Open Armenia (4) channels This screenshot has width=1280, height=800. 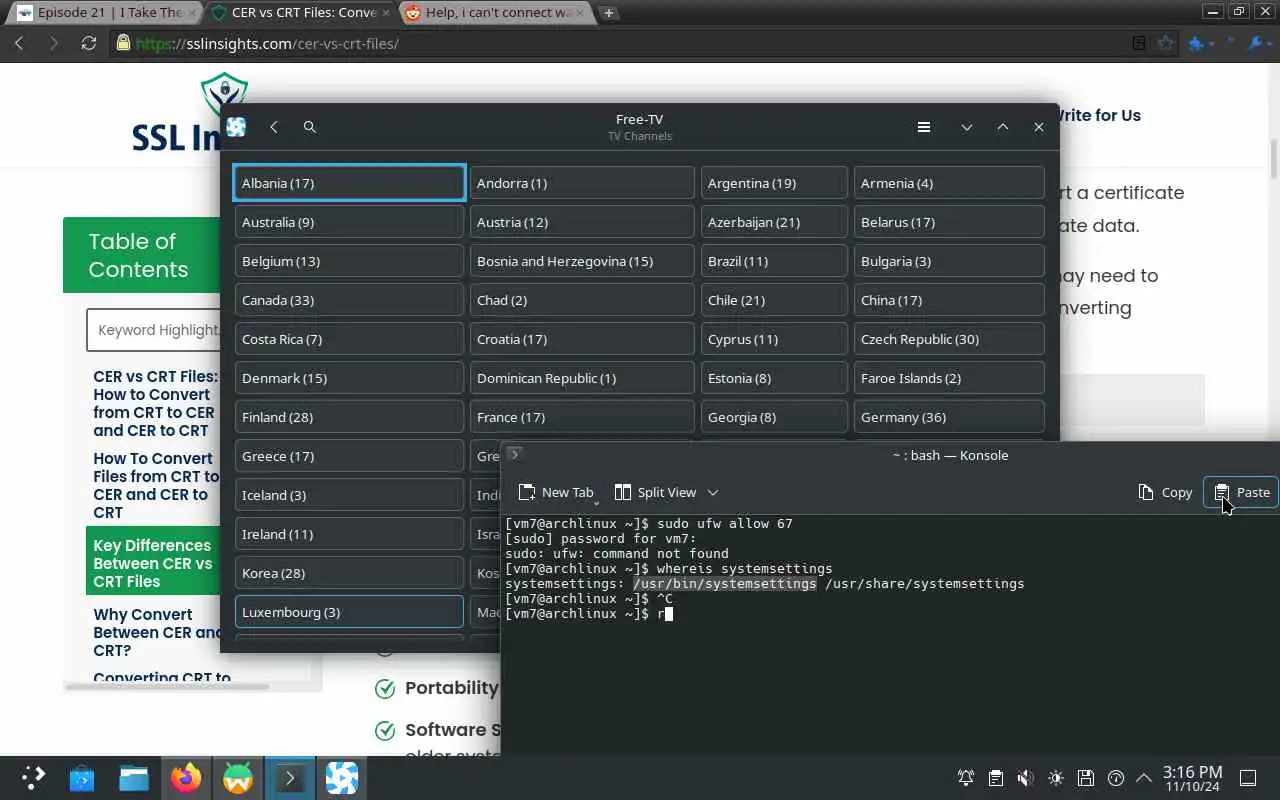click(x=949, y=183)
